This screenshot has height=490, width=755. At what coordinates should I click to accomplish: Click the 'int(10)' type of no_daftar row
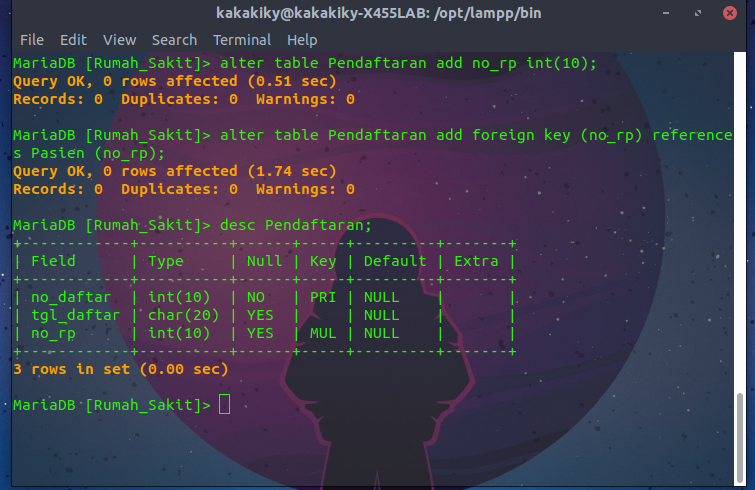point(179,297)
